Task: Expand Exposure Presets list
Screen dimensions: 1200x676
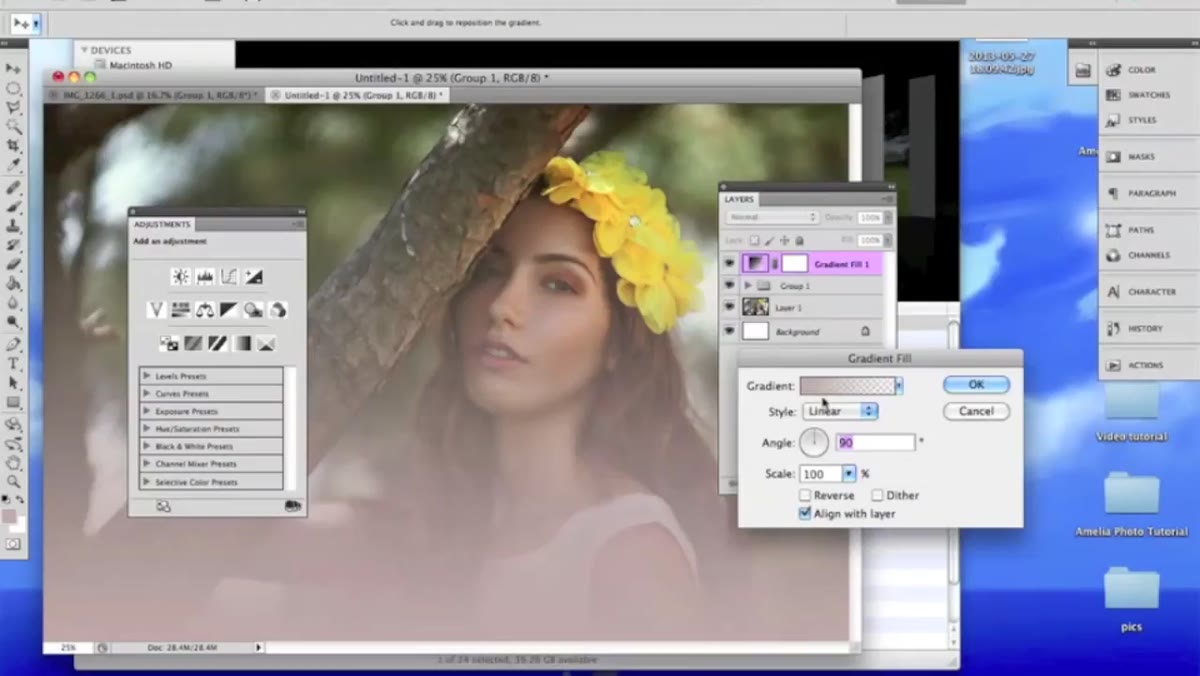Action: click(x=147, y=411)
